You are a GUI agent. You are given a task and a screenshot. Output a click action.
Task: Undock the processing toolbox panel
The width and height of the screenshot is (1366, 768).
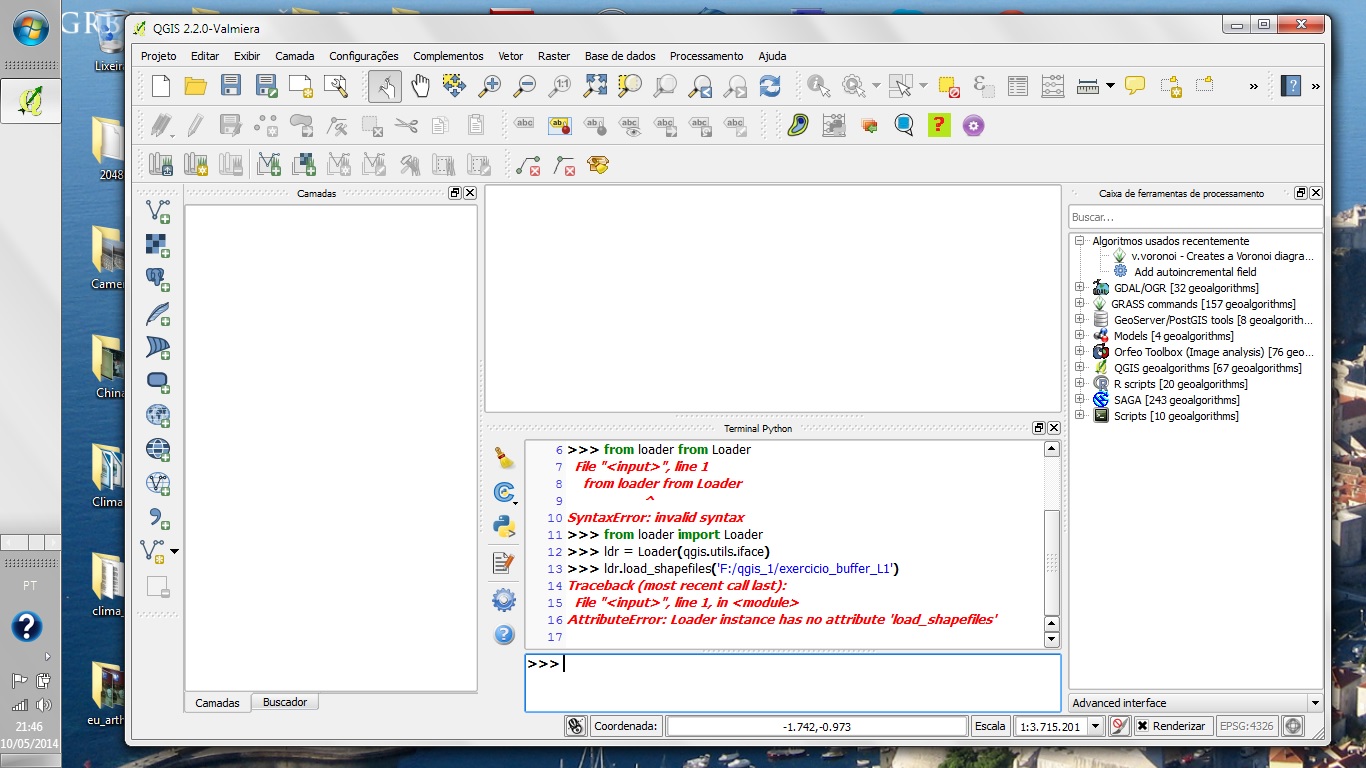point(1301,193)
